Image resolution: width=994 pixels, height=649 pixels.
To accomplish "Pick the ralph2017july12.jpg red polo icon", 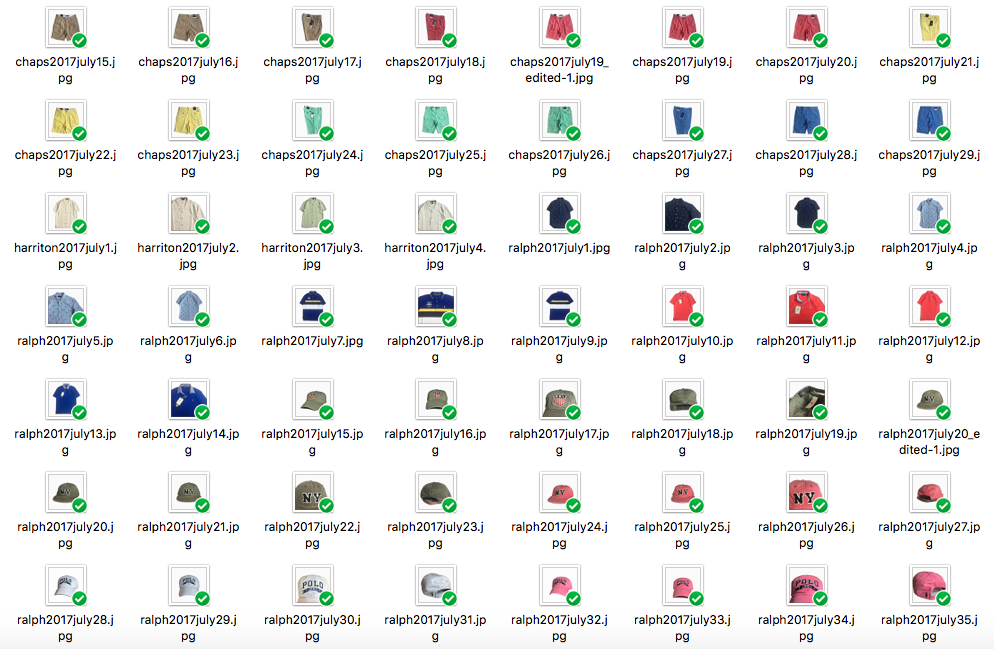I will (x=929, y=307).
